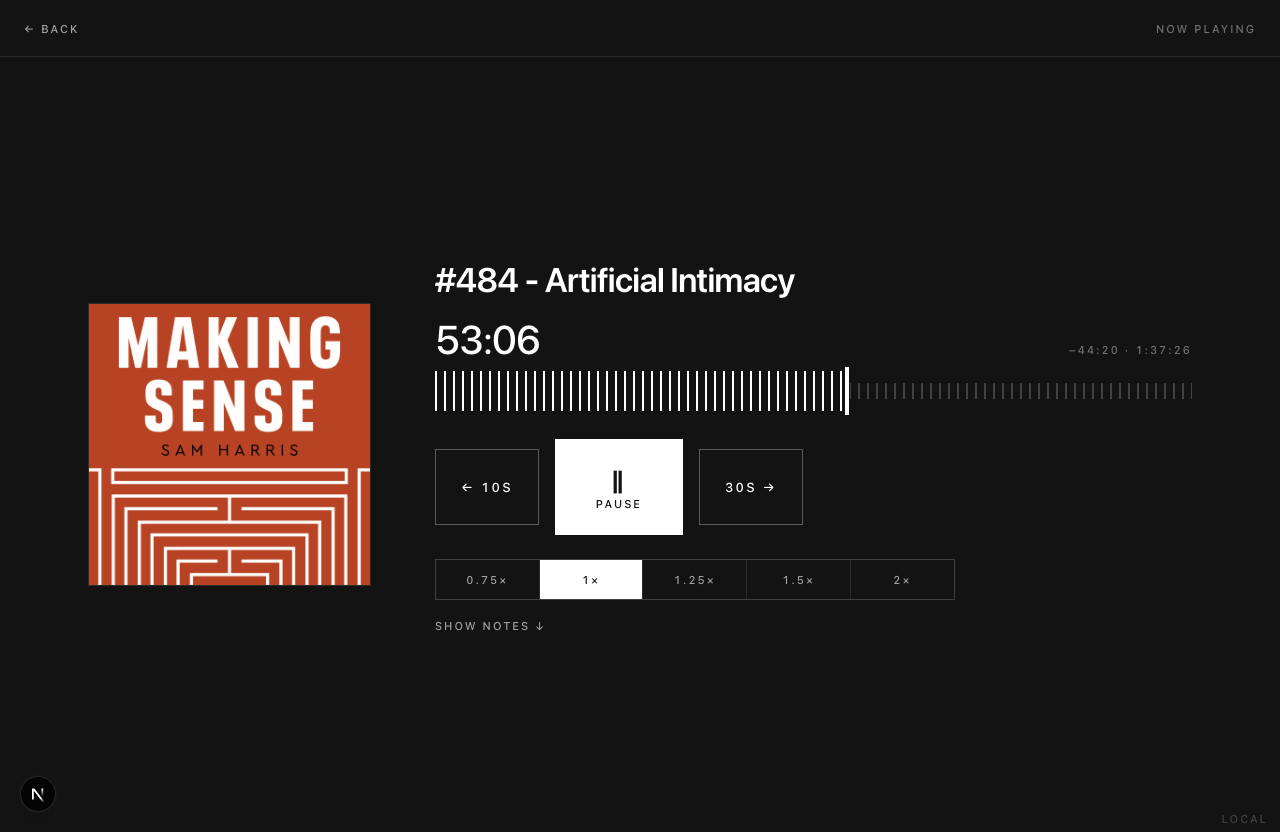Choose 1.5× playback speed

pyautogui.click(x=799, y=580)
